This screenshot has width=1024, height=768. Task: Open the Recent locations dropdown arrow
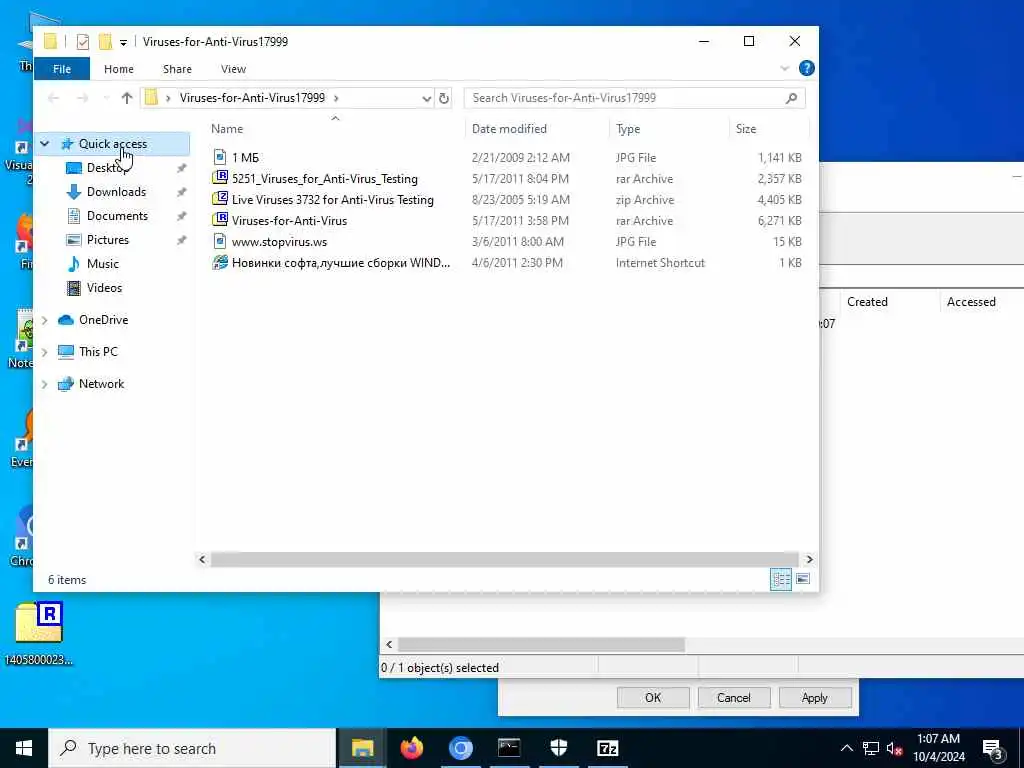coord(106,98)
